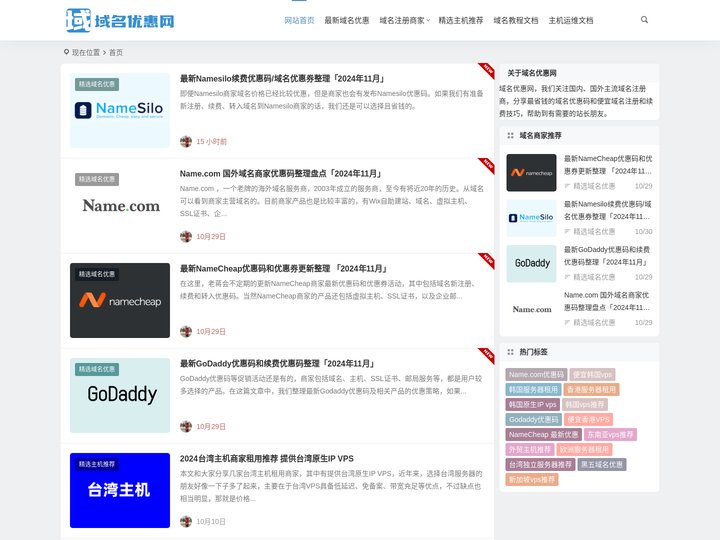Click sidebar namecheap small thumbnail
The height and width of the screenshot is (540, 720).
coord(531,173)
